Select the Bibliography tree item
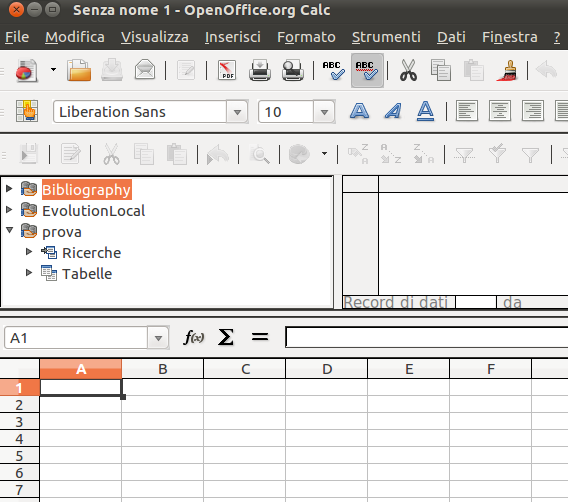 point(87,189)
